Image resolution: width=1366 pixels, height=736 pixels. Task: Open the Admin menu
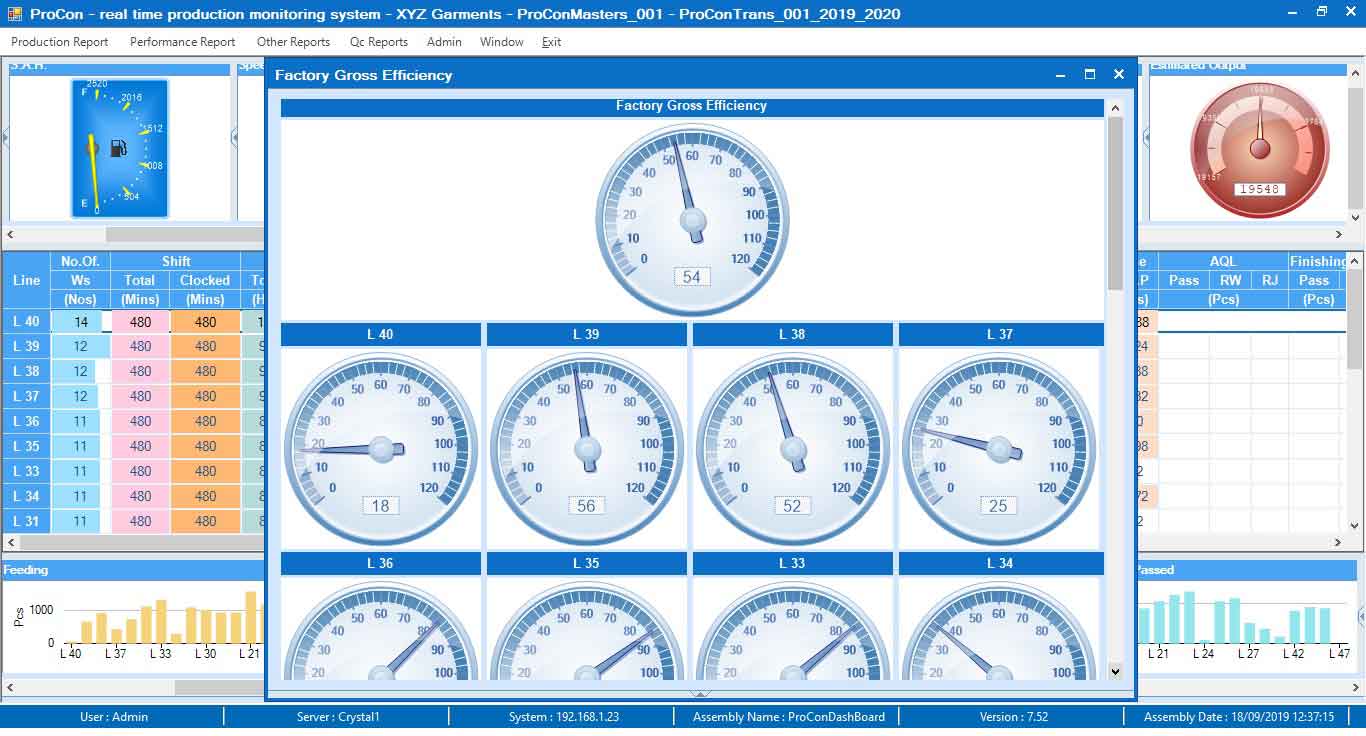coord(444,42)
